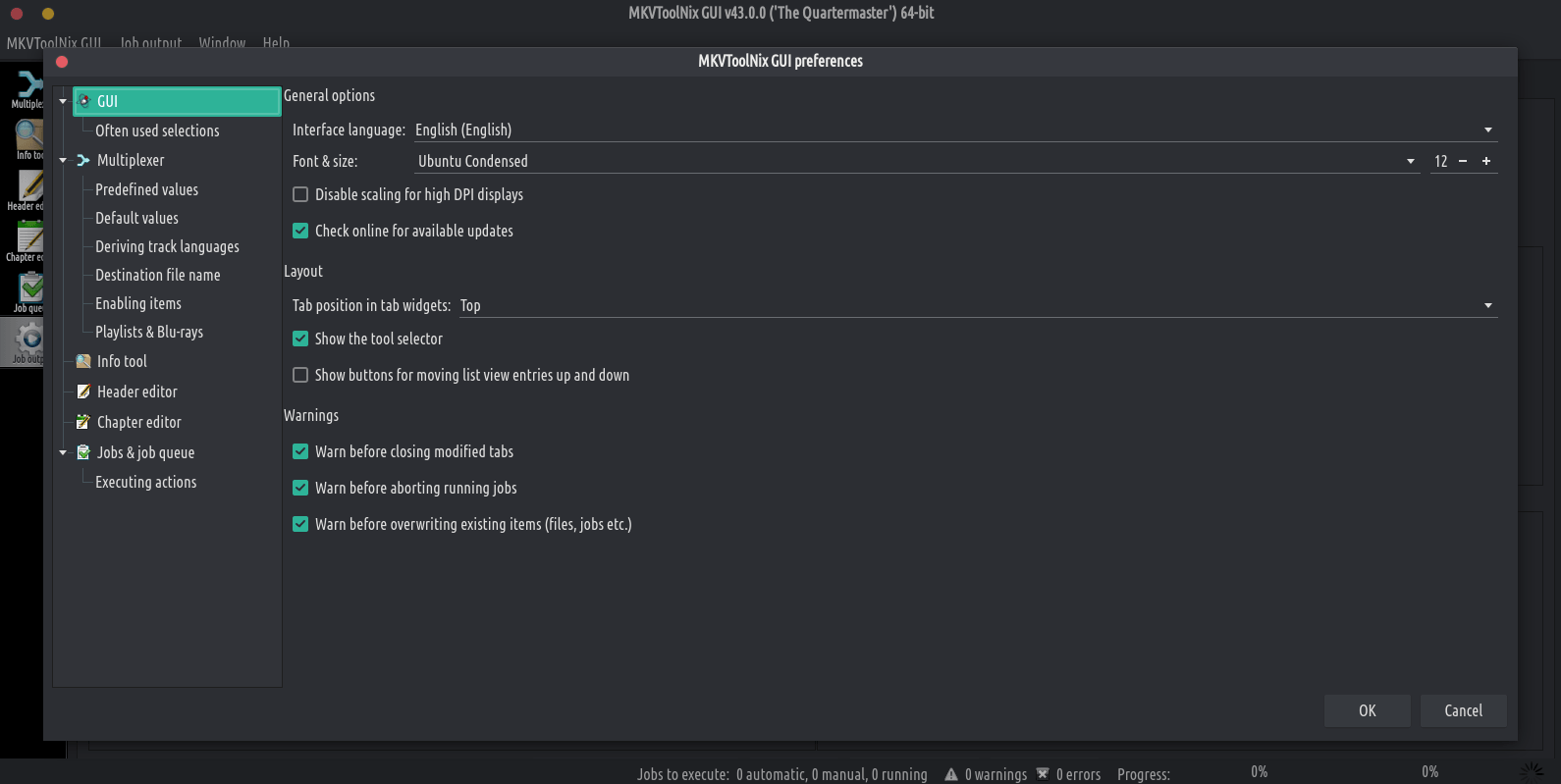Click OK to save preferences
1561x784 pixels.
[1367, 710]
